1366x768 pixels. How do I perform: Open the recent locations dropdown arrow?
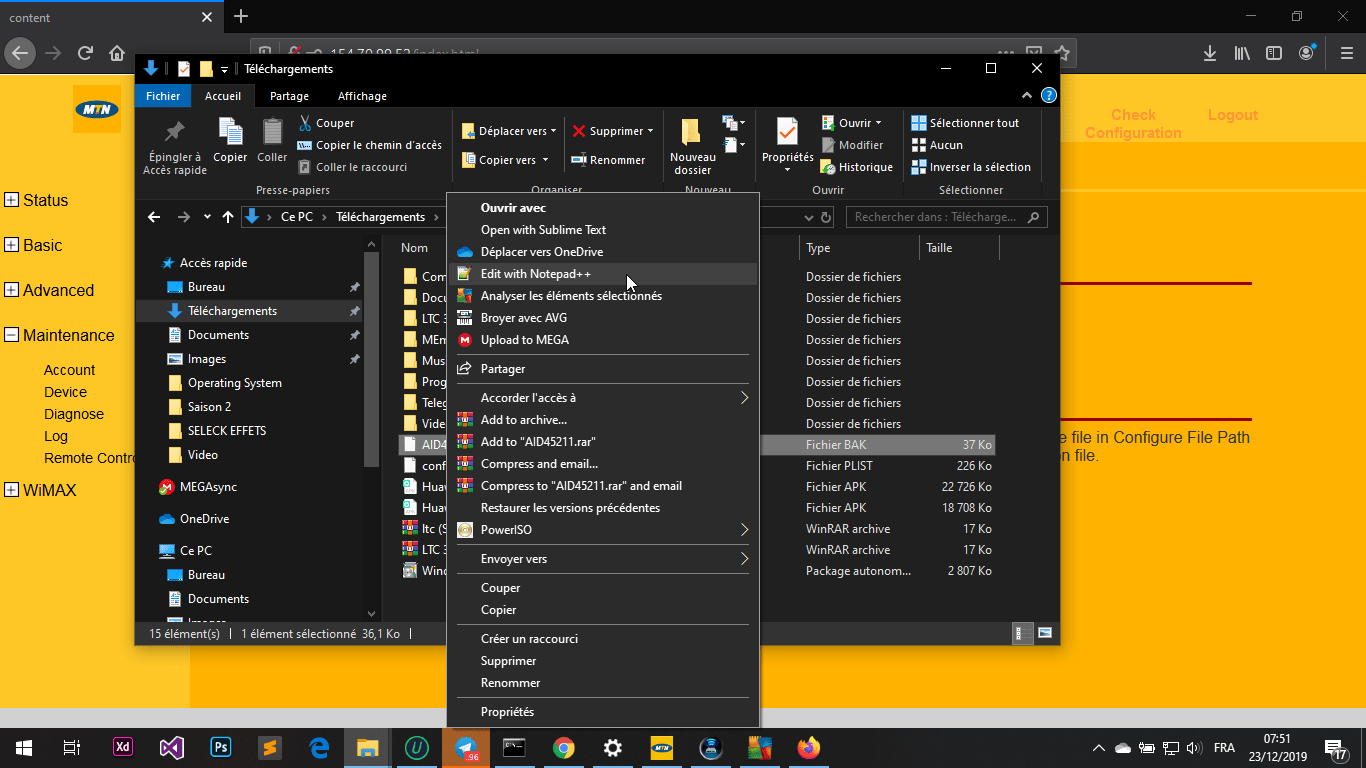pyautogui.click(x=207, y=217)
